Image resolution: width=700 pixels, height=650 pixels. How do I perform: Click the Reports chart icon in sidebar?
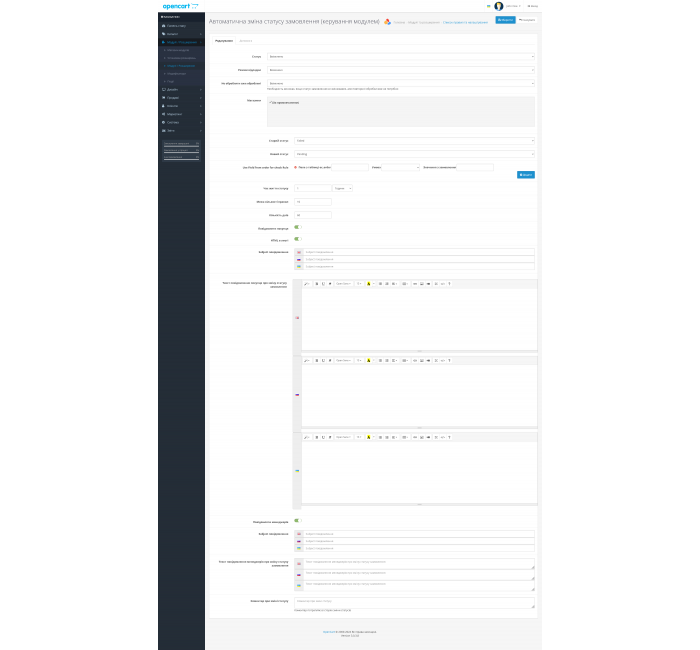click(163, 130)
